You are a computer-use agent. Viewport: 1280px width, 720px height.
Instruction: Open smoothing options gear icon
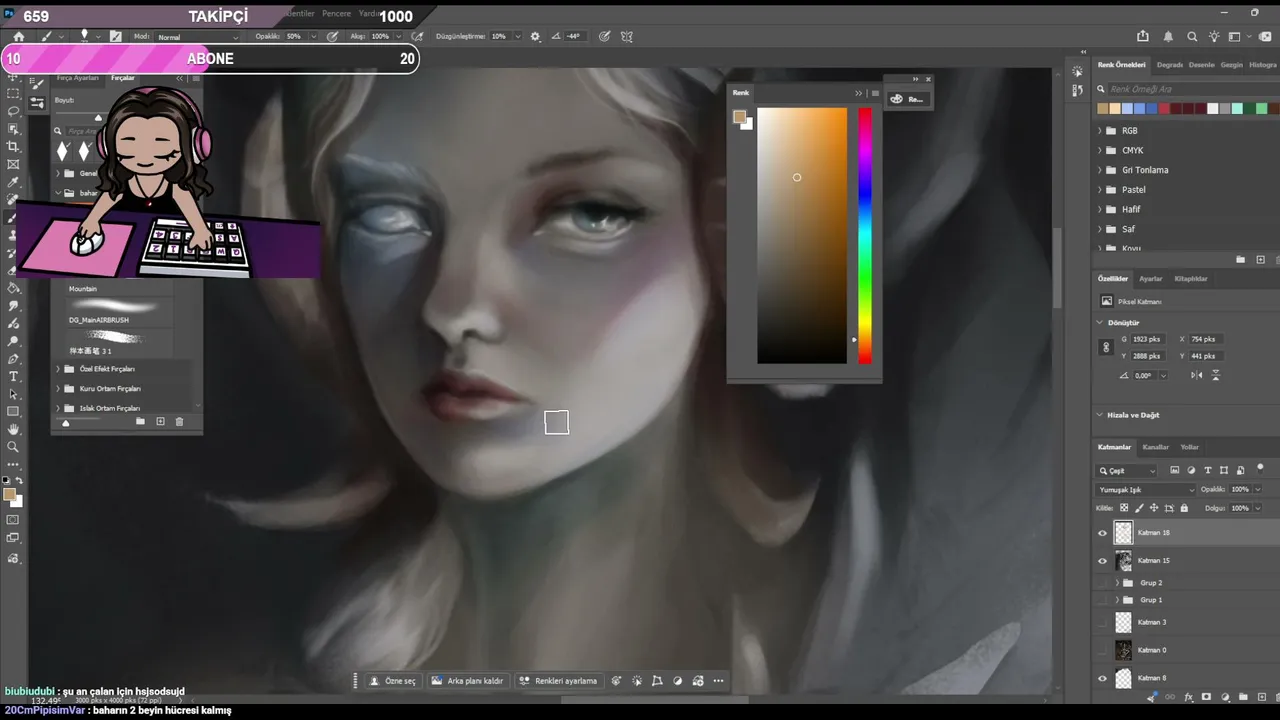pos(535,36)
